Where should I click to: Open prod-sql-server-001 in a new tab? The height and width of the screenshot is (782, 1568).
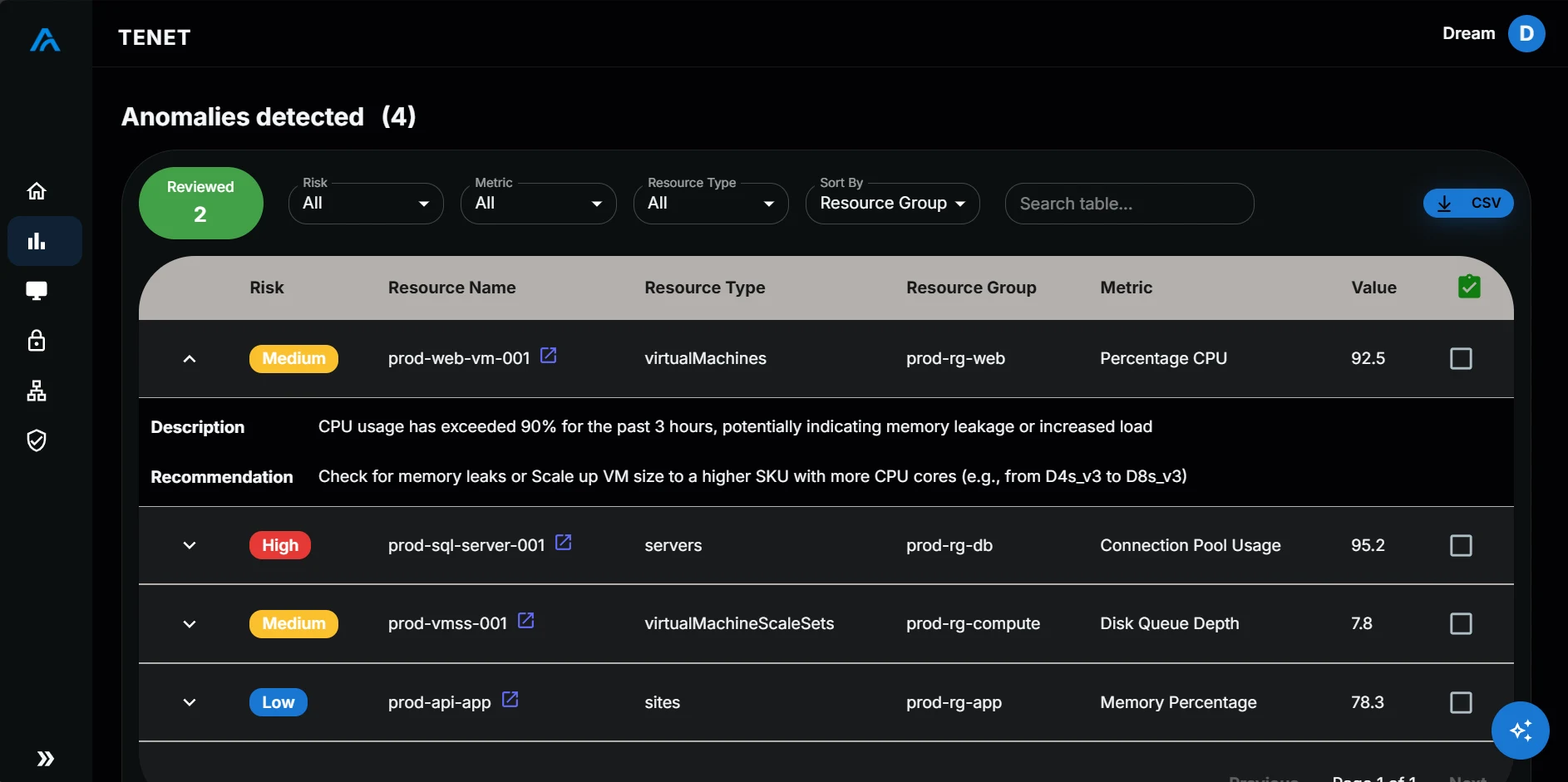[x=564, y=542]
